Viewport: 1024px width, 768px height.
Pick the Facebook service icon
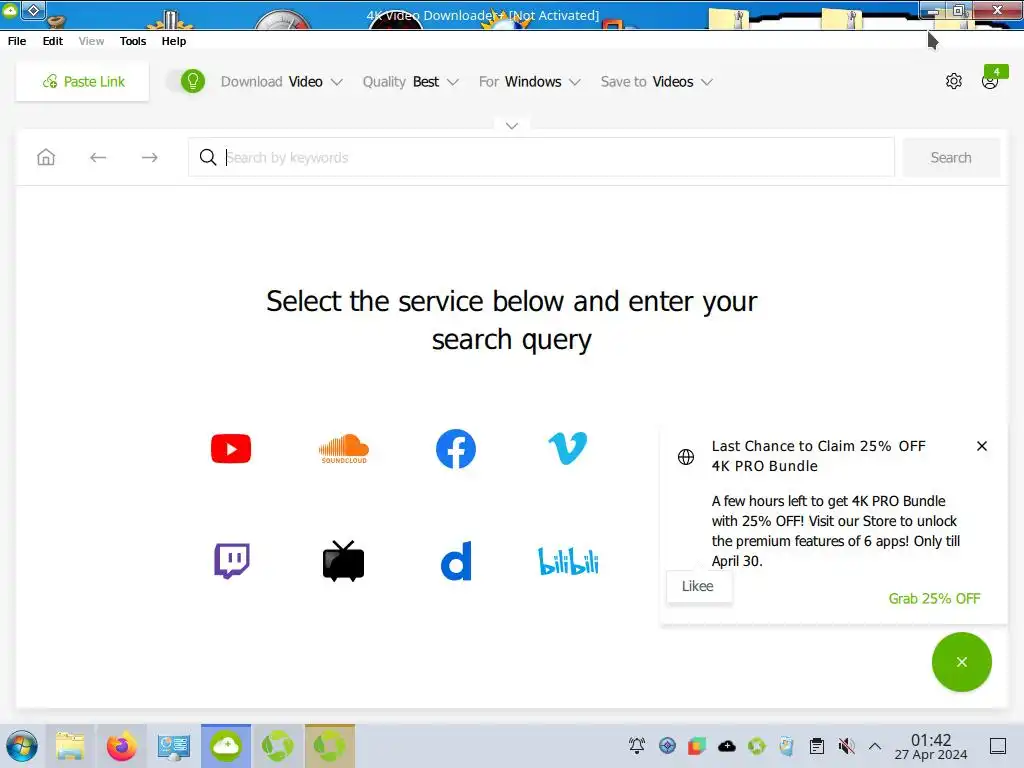456,449
